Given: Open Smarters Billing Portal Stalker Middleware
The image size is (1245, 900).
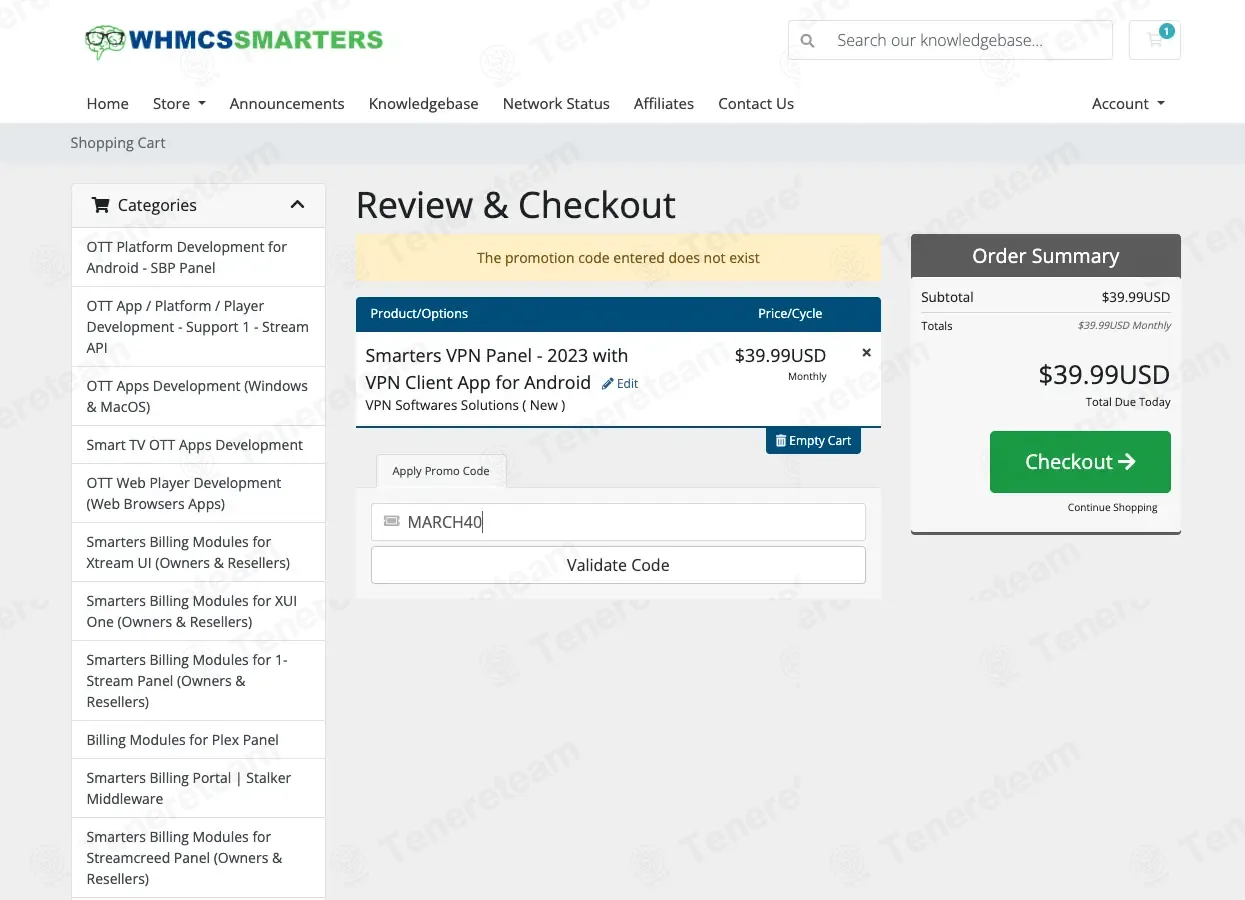Looking at the screenshot, I should 198,788.
